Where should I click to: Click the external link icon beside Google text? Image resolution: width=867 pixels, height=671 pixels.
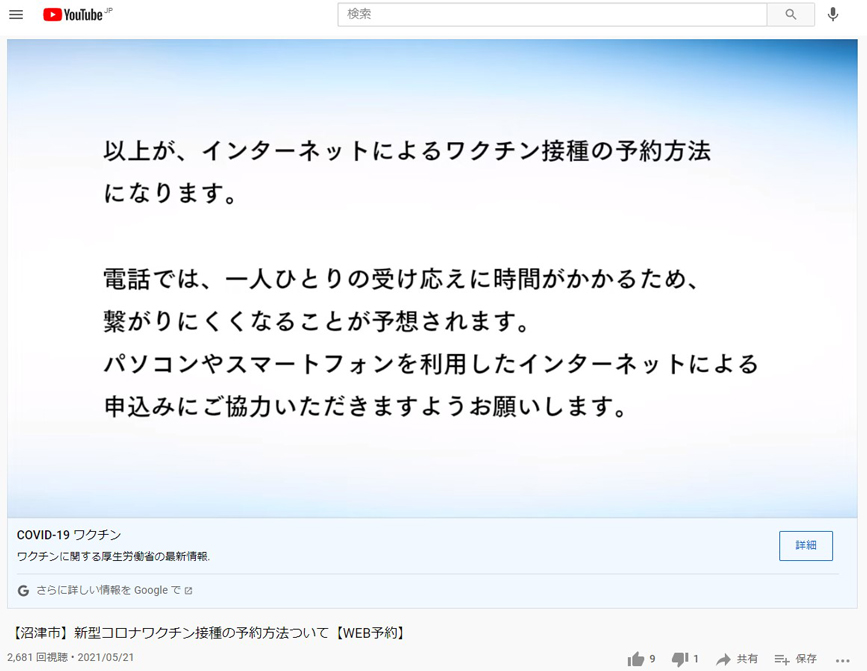pyautogui.click(x=189, y=591)
